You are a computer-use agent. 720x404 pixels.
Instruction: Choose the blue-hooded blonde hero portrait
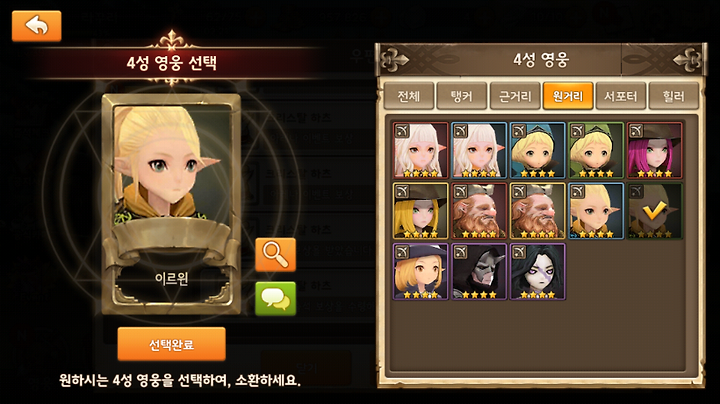(x=537, y=150)
